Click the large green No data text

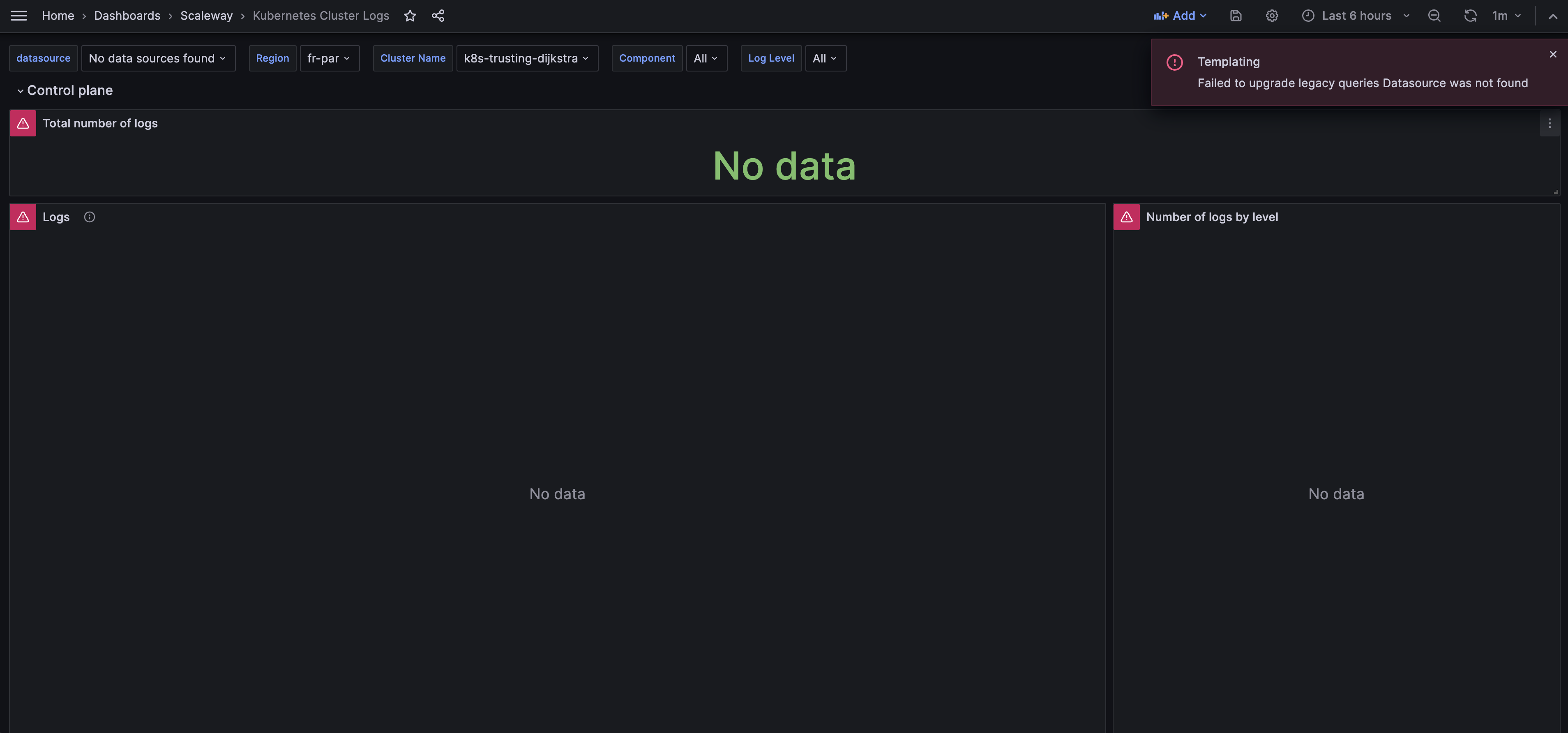coord(784,166)
